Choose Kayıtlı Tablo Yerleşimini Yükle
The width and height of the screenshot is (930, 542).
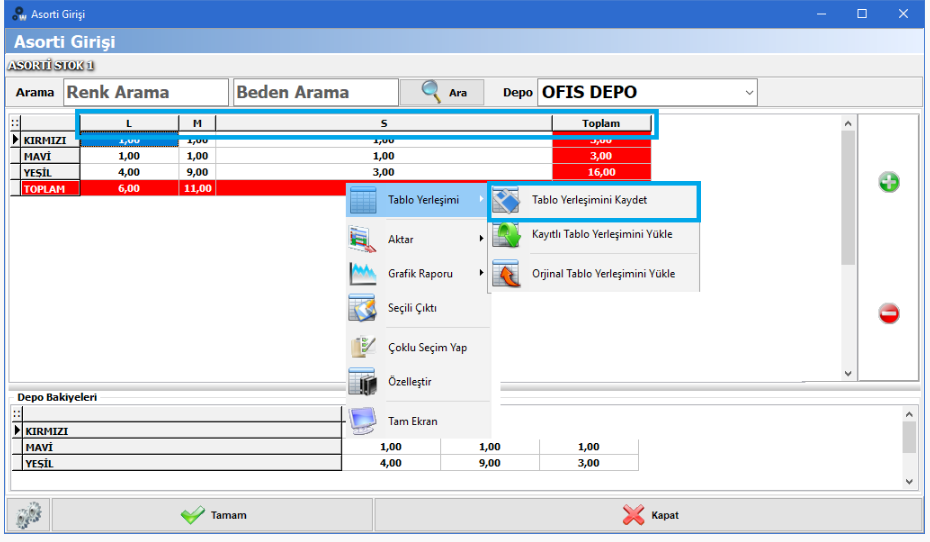594,234
